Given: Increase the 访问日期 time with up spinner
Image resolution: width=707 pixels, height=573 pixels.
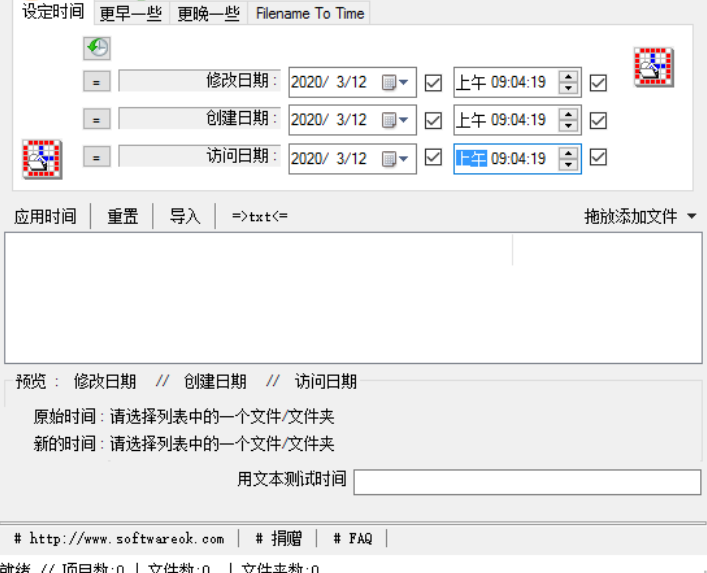Looking at the screenshot, I should pyautogui.click(x=568, y=153).
